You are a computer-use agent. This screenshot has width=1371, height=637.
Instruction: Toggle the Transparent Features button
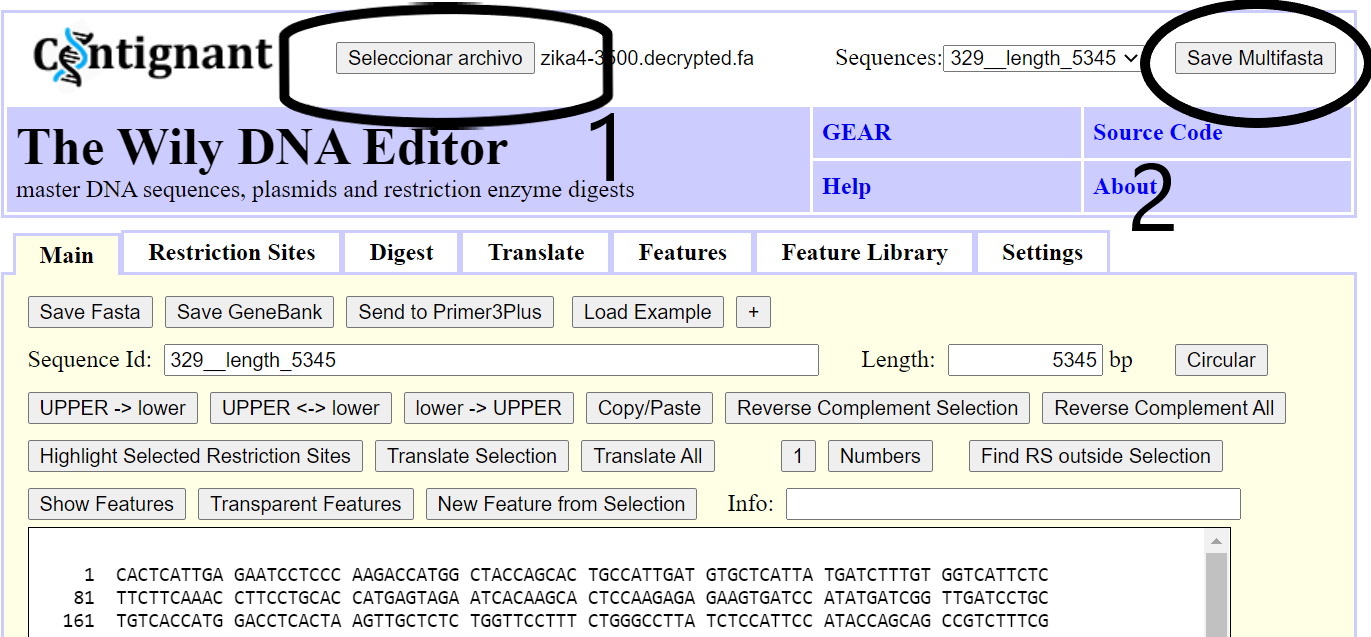click(x=306, y=504)
